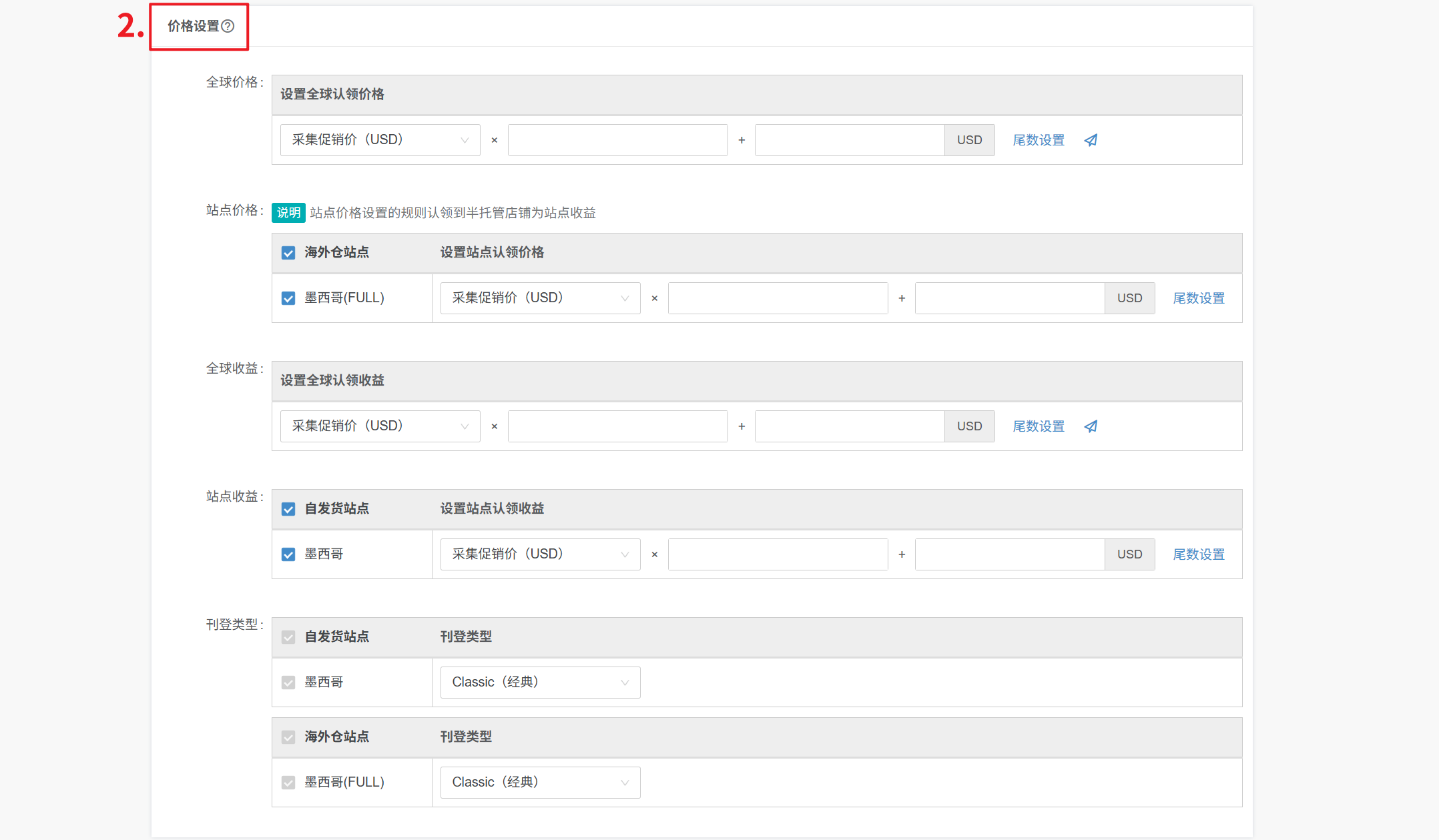This screenshot has width=1439, height=840.
Task: Open 采集促销价 dropdown in 墨西哥(FULL) price row
Action: click(x=540, y=298)
